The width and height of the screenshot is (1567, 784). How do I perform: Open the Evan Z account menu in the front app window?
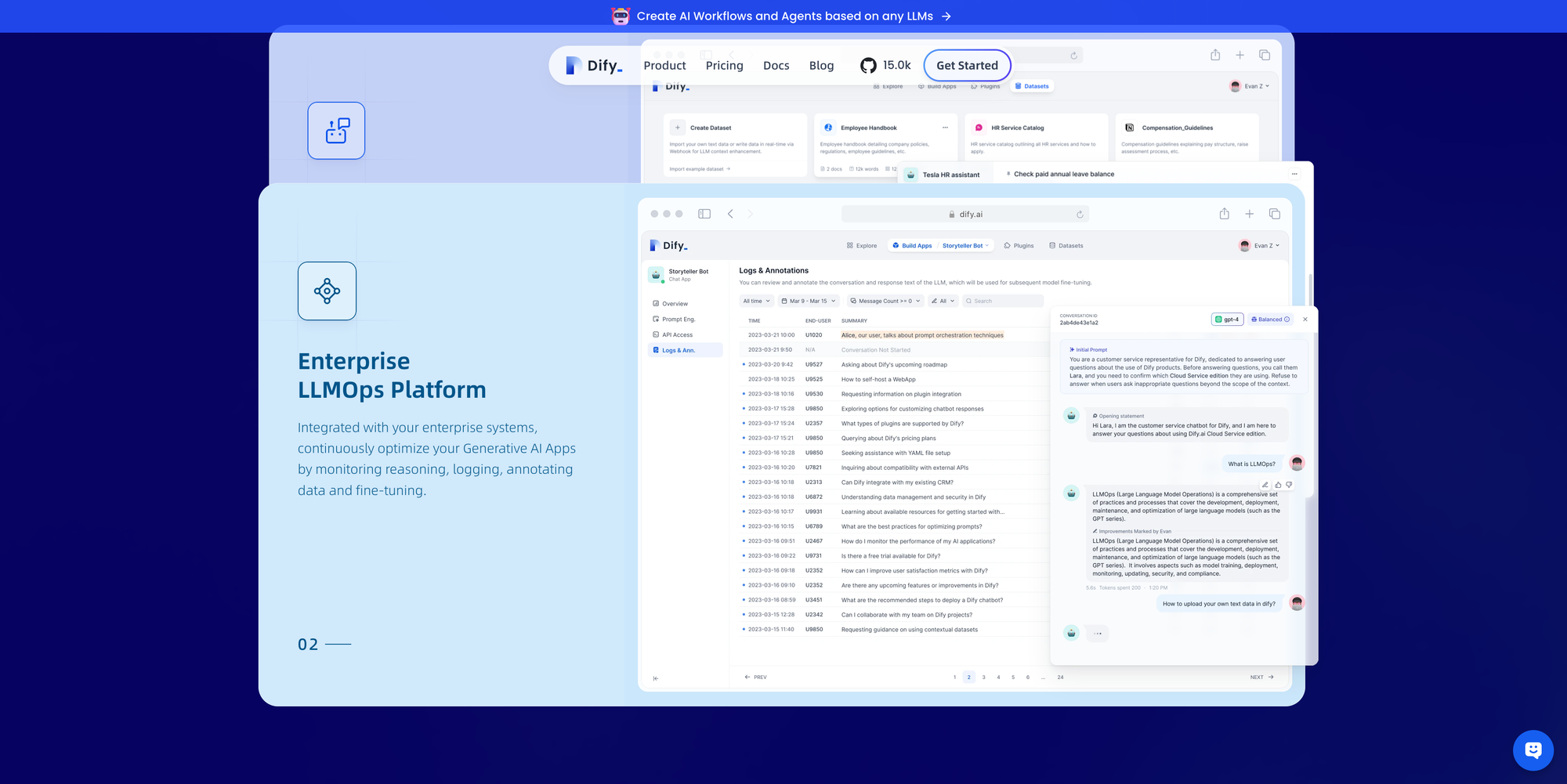[1259, 246]
